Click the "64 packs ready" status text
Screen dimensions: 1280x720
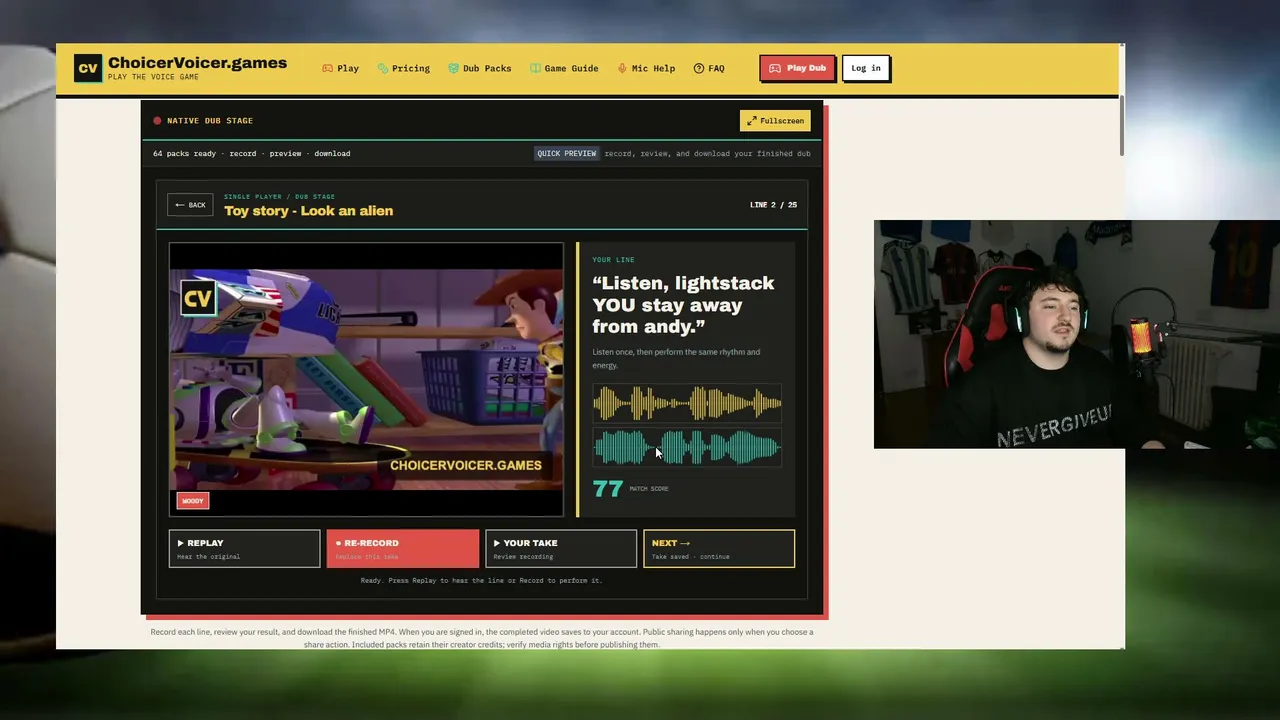pyautogui.click(x=184, y=154)
